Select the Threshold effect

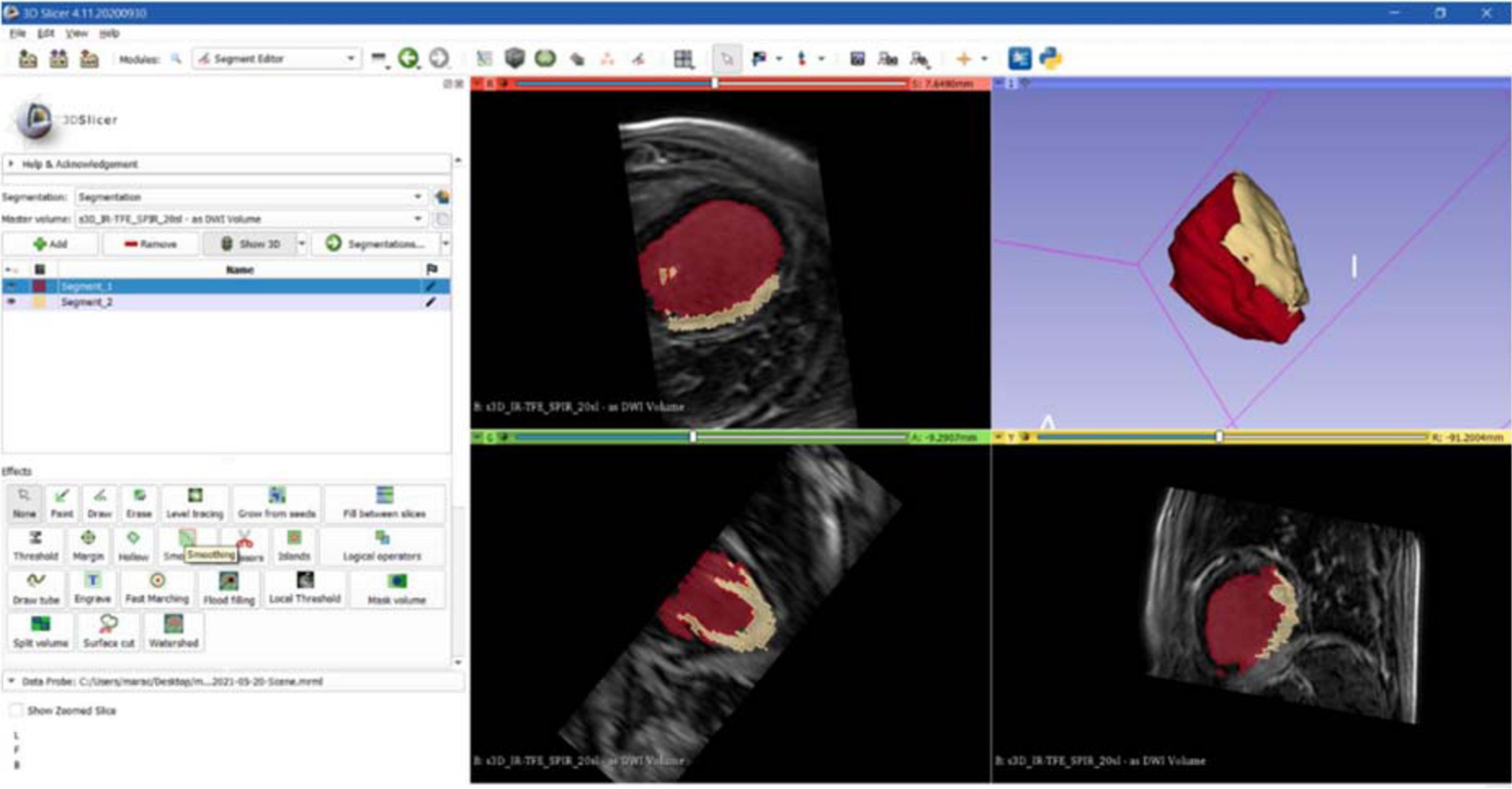[35, 546]
